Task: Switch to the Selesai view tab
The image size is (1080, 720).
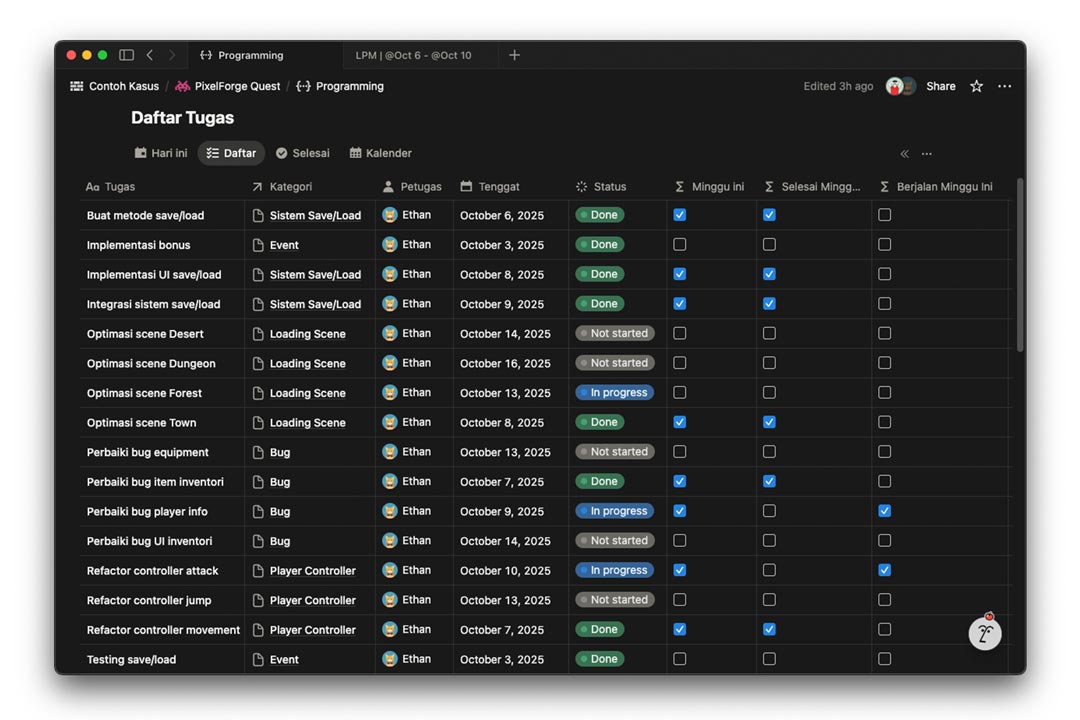Action: (x=303, y=153)
